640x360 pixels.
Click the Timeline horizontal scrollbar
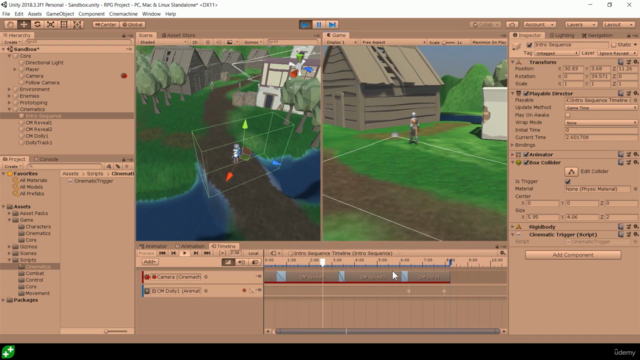(387, 331)
